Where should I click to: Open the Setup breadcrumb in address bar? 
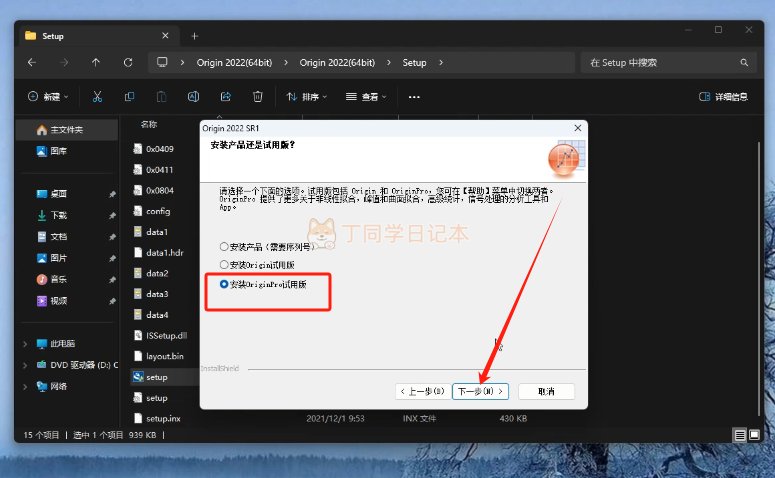[414, 62]
